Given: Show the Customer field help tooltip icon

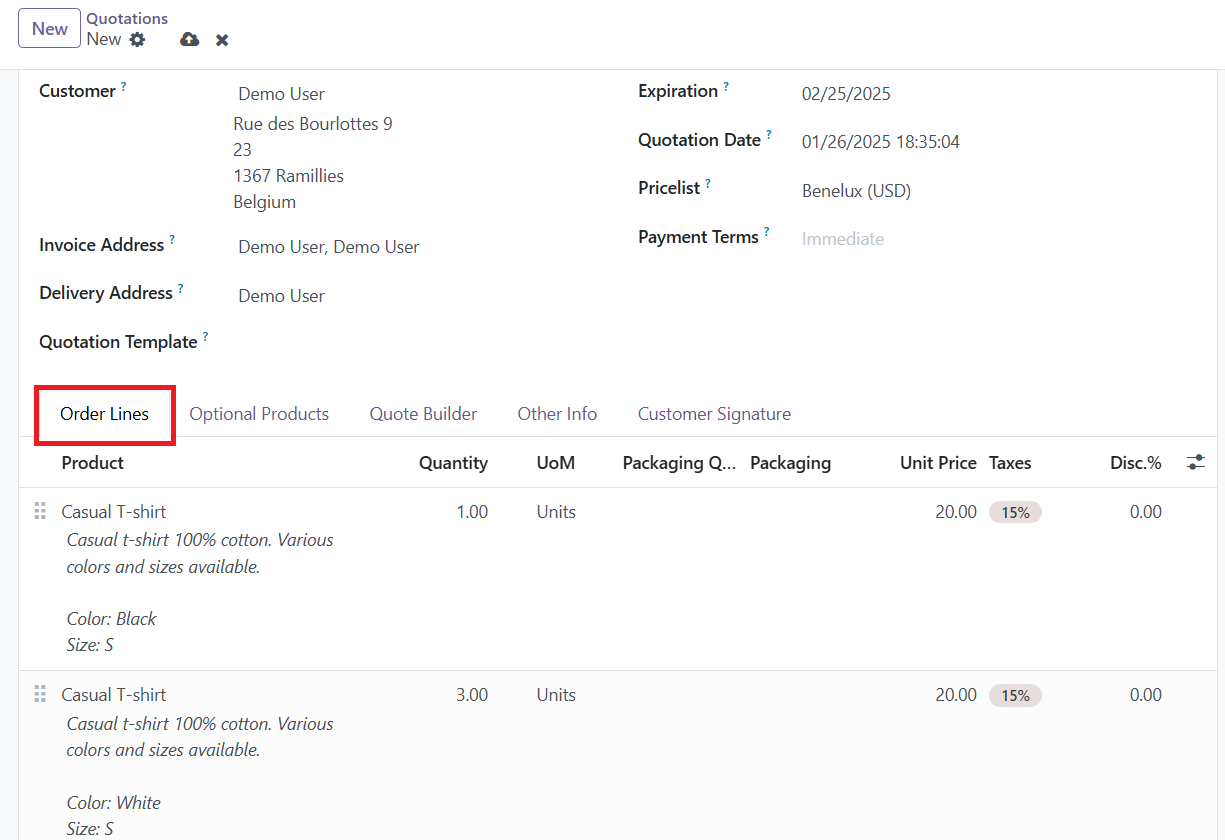Looking at the screenshot, I should 123,87.
